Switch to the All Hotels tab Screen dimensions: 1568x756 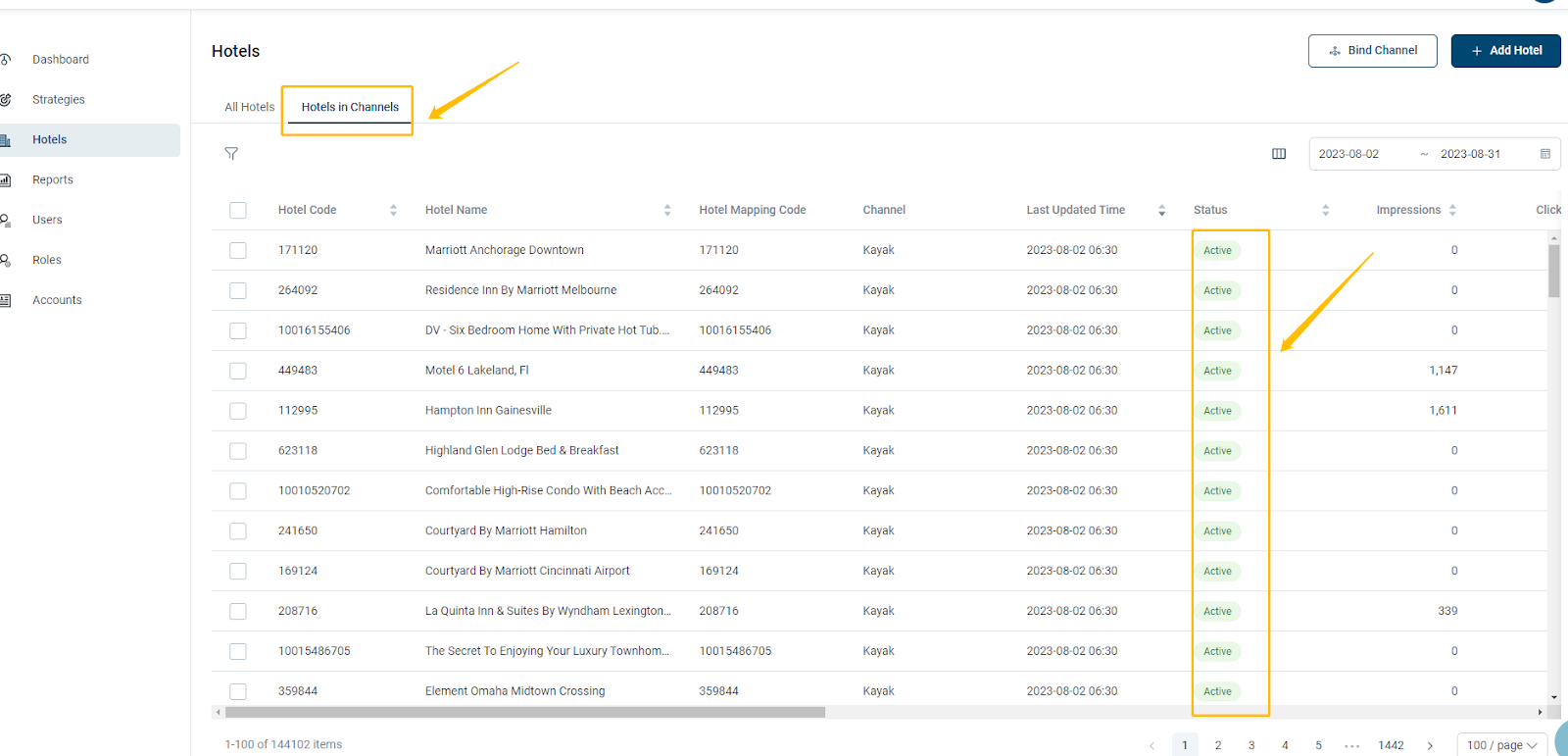click(250, 107)
